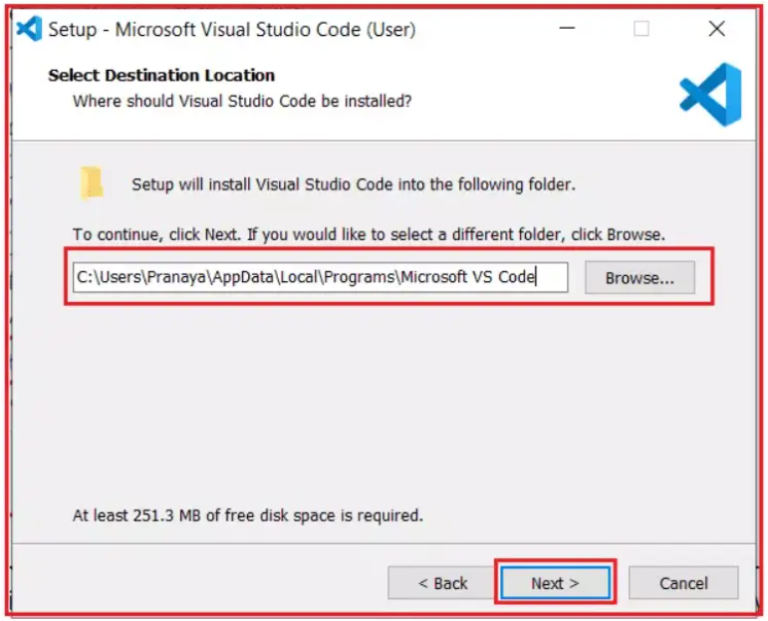Image resolution: width=768 pixels, height=621 pixels.
Task: Click the "Select Destination Location" heading
Action: (x=161, y=75)
